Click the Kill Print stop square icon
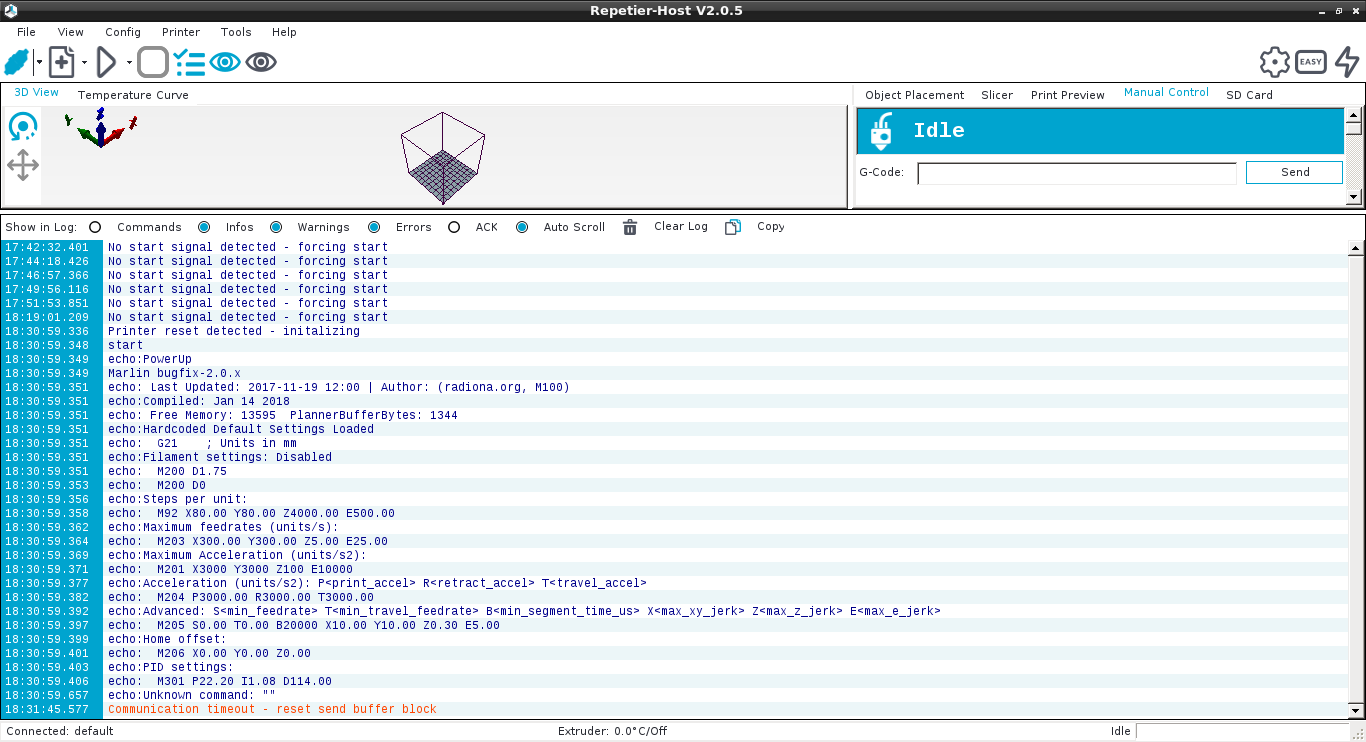1366x742 pixels. [153, 62]
